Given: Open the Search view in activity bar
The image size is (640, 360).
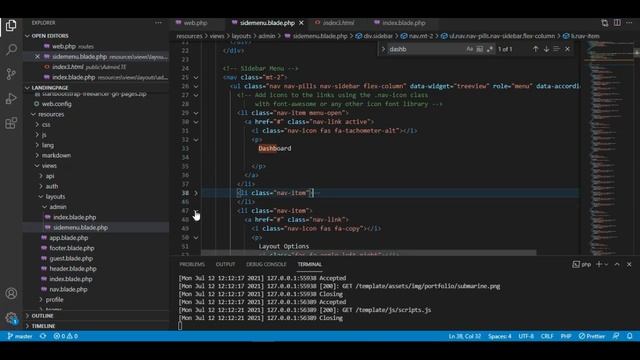Looking at the screenshot, I should 11,50.
